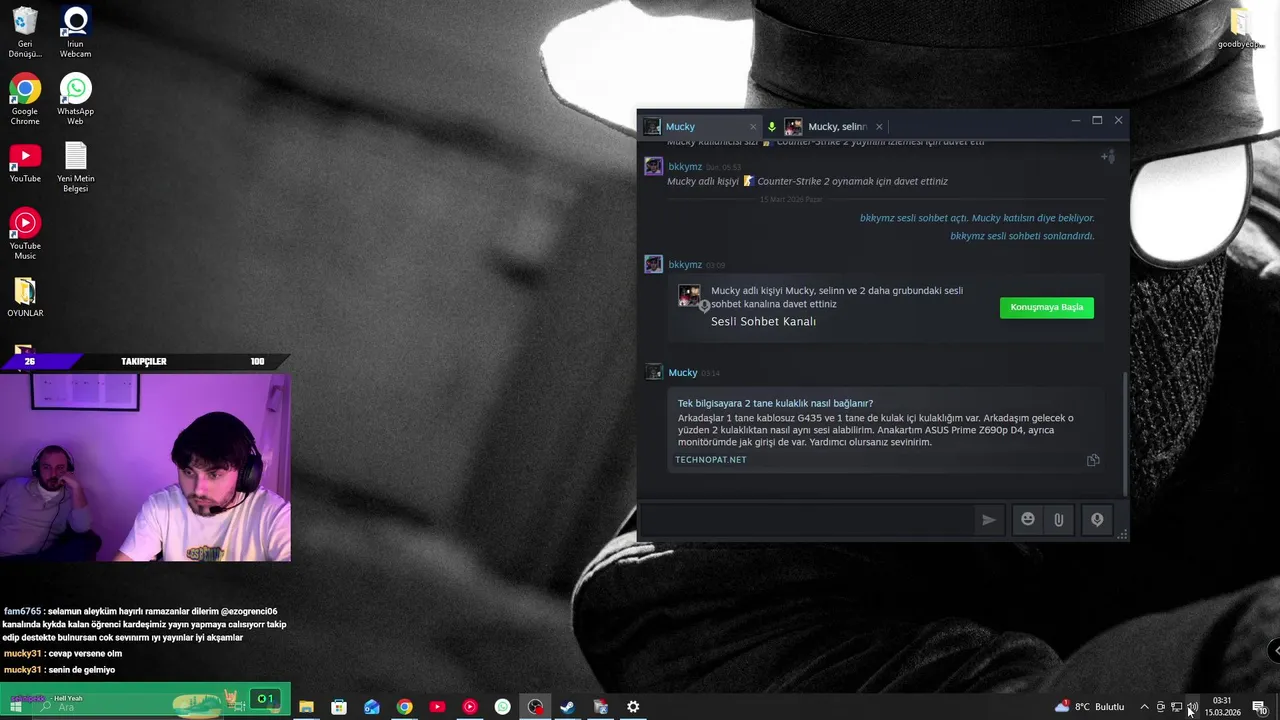Open the Tek bilgisayara 2 tane kulaklık link
Image resolution: width=1280 pixels, height=720 pixels.
pos(775,403)
